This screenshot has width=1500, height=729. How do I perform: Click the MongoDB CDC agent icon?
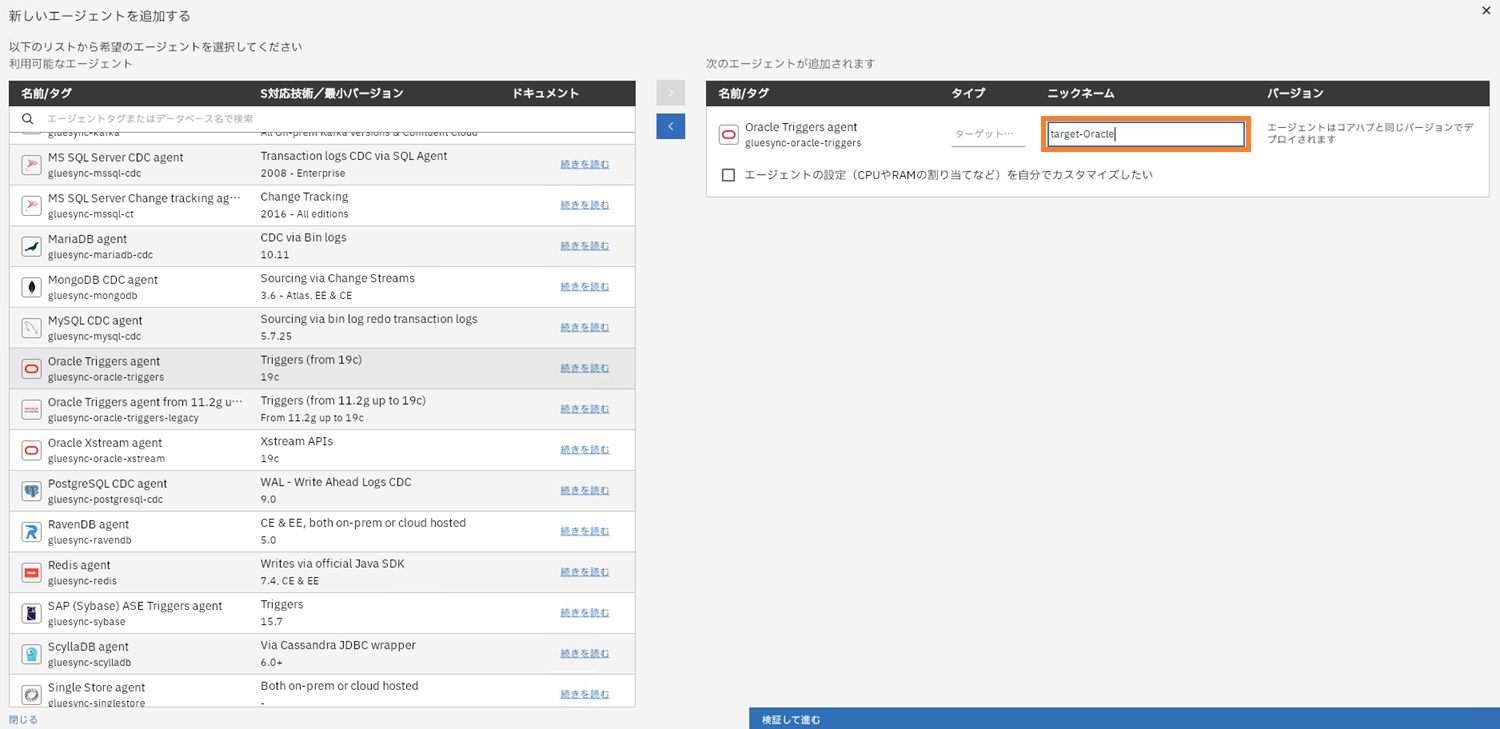point(31,287)
